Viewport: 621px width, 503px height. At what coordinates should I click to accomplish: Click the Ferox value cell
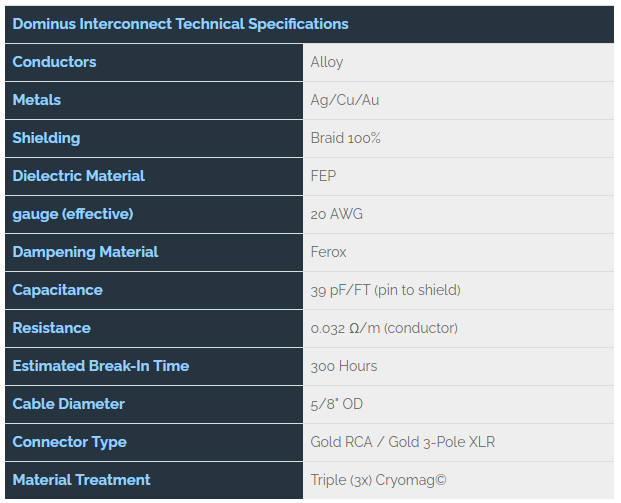459,252
